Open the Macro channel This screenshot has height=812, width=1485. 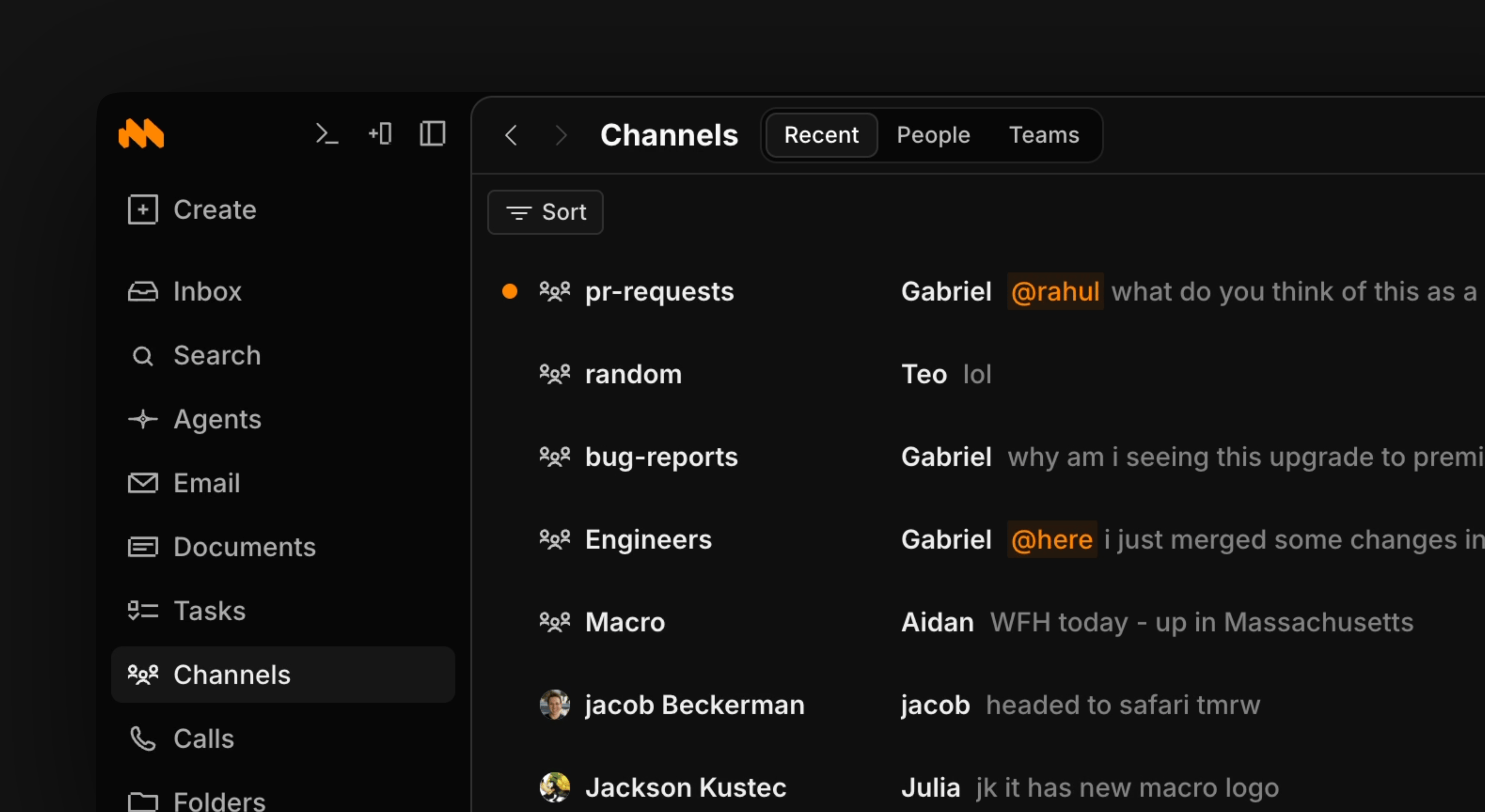pyautogui.click(x=625, y=623)
